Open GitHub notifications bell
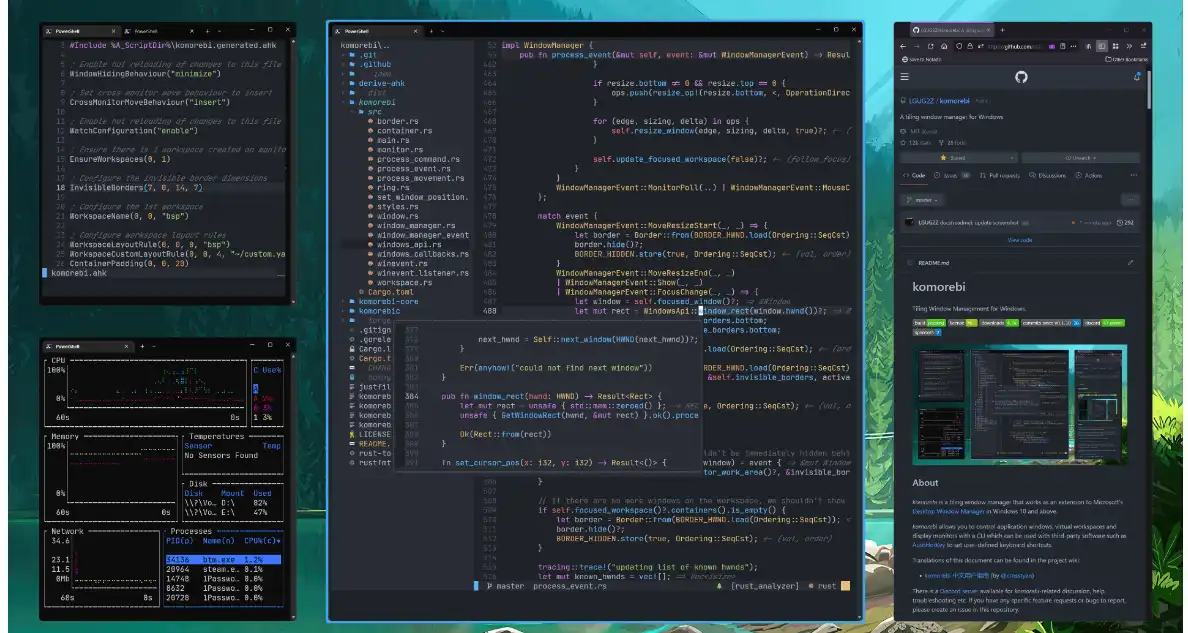 pos(1137,77)
